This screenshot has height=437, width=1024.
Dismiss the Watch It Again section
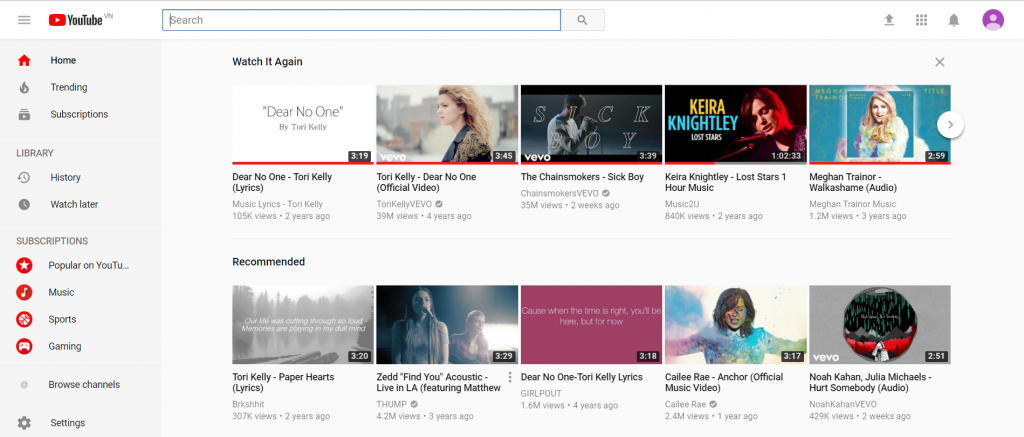point(940,62)
